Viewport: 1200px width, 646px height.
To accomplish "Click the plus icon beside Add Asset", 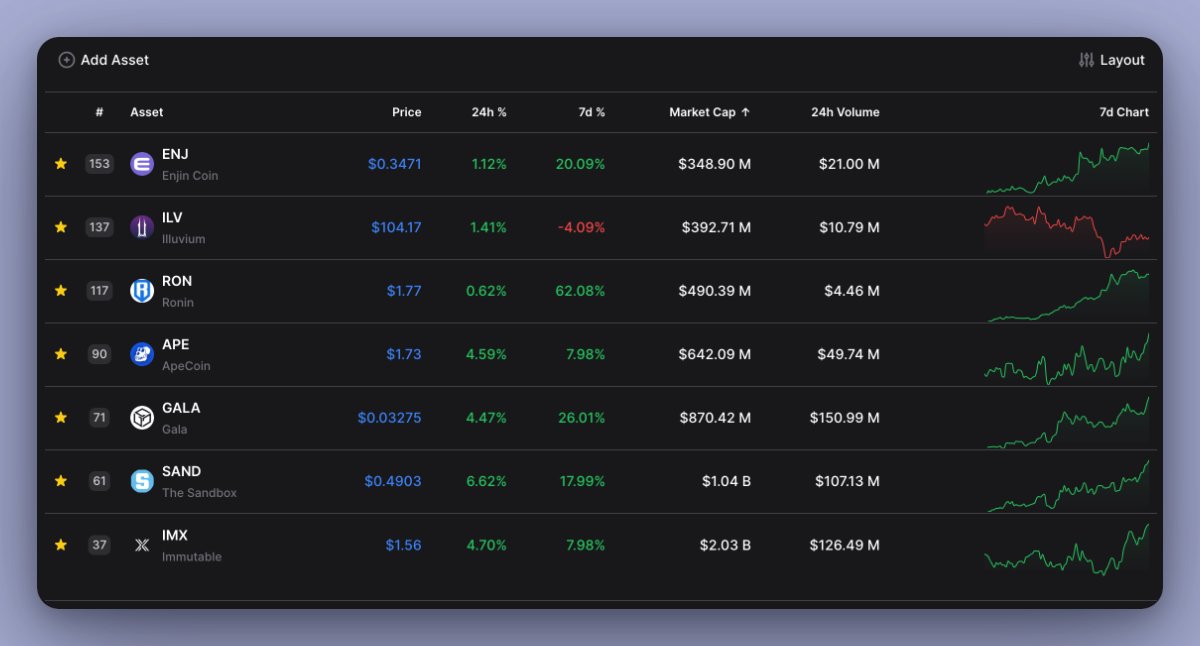I will tap(66, 59).
